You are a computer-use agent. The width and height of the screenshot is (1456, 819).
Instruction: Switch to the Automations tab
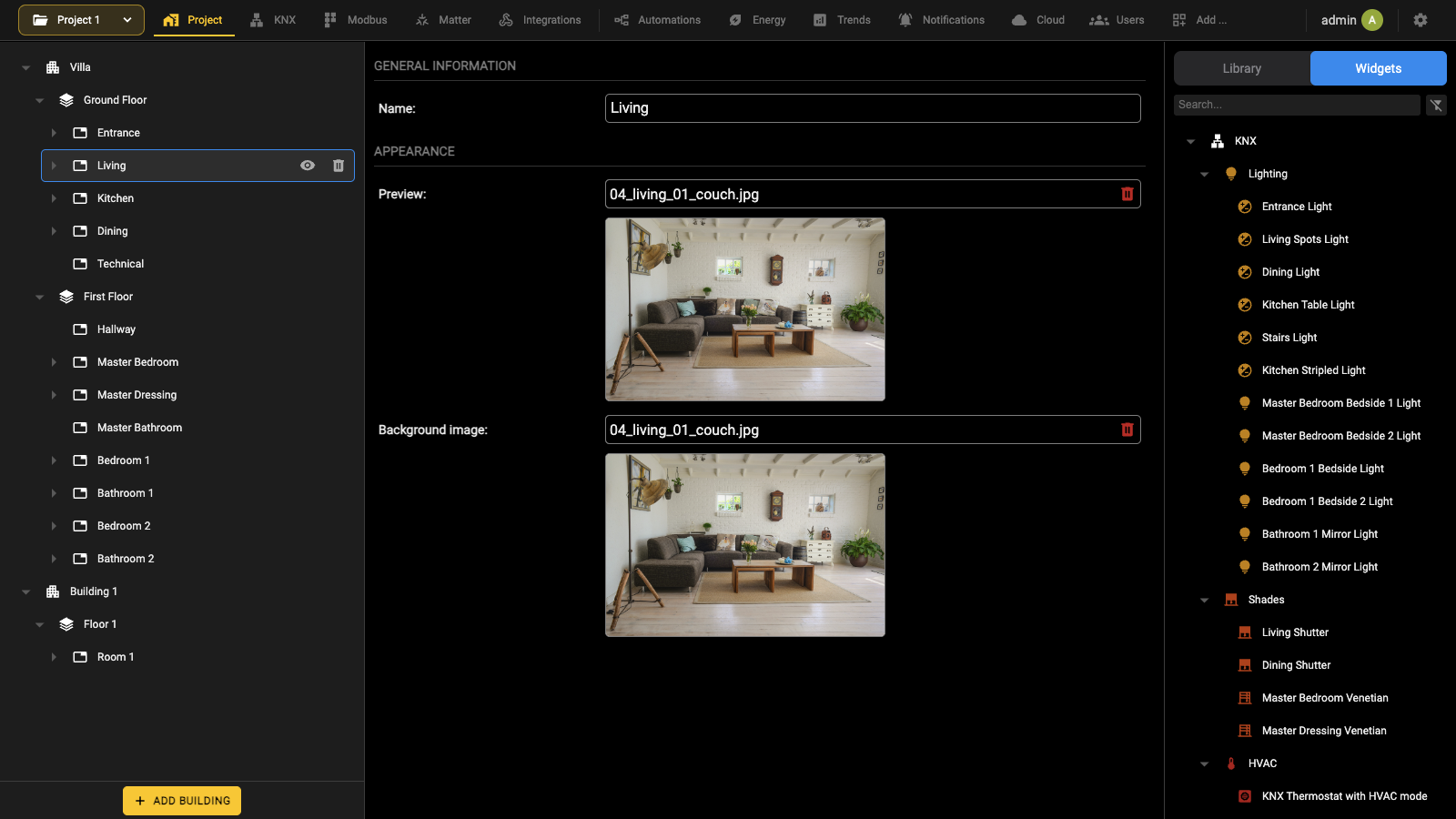coord(657,20)
